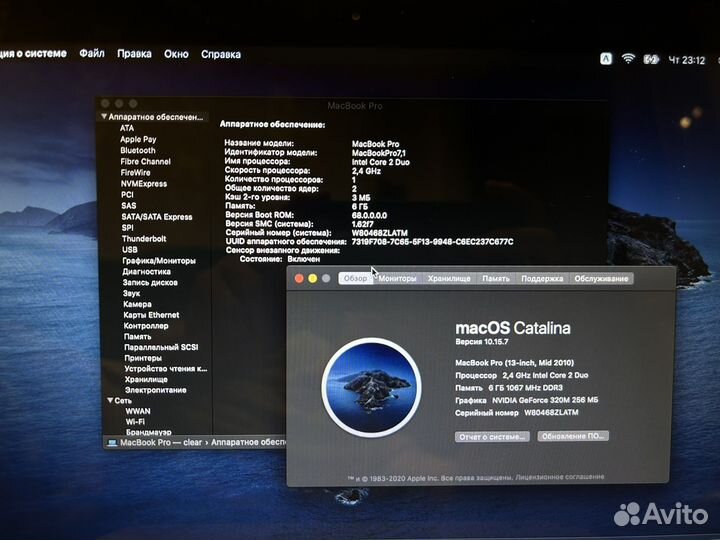This screenshot has height=540, width=720.
Task: Select Память in the System Report sidebar
Action: tap(137, 337)
